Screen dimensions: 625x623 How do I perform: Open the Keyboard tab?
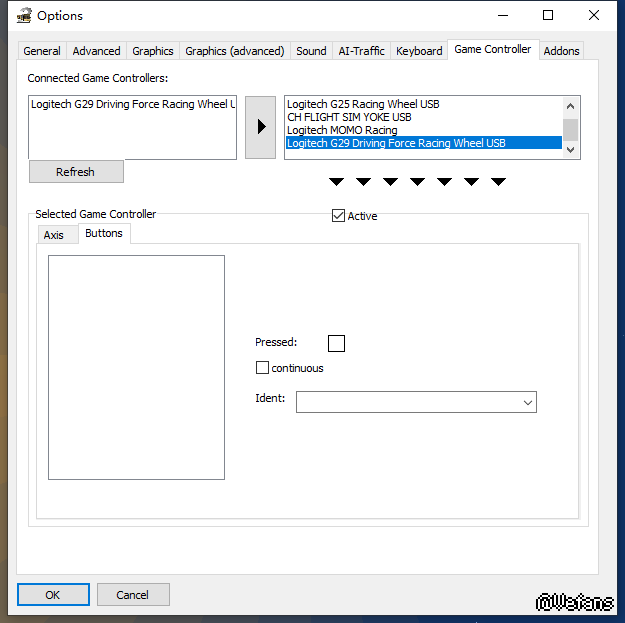point(419,51)
